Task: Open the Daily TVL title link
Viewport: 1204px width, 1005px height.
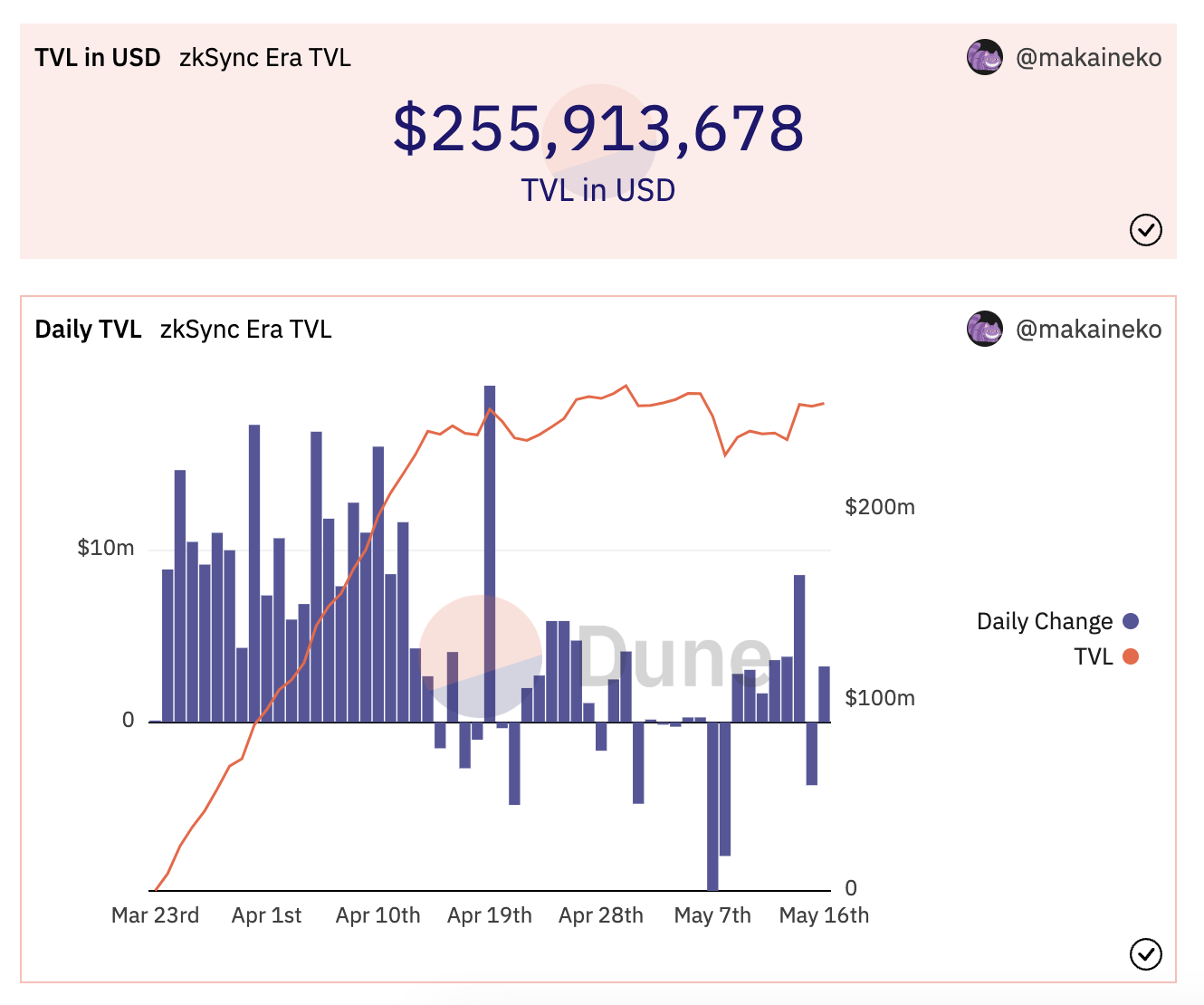Action: 88,330
